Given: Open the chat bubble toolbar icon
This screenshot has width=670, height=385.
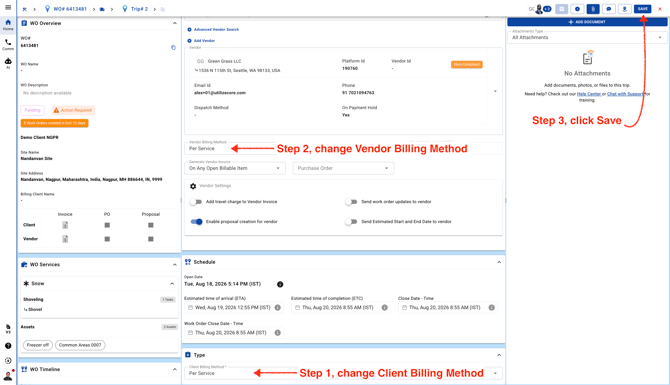Looking at the screenshot, I should 609,9.
